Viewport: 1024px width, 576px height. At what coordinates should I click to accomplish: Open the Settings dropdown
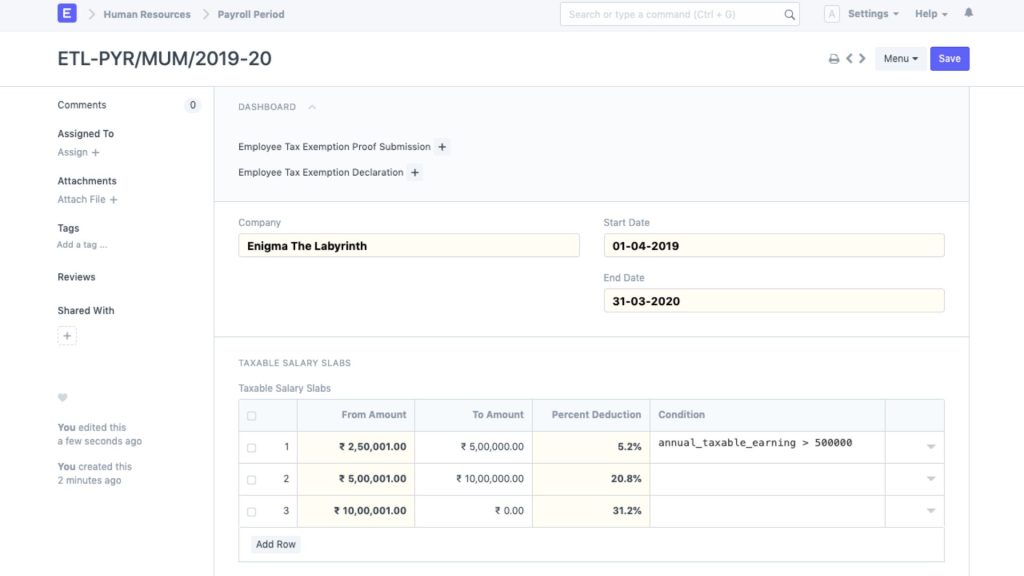click(872, 14)
